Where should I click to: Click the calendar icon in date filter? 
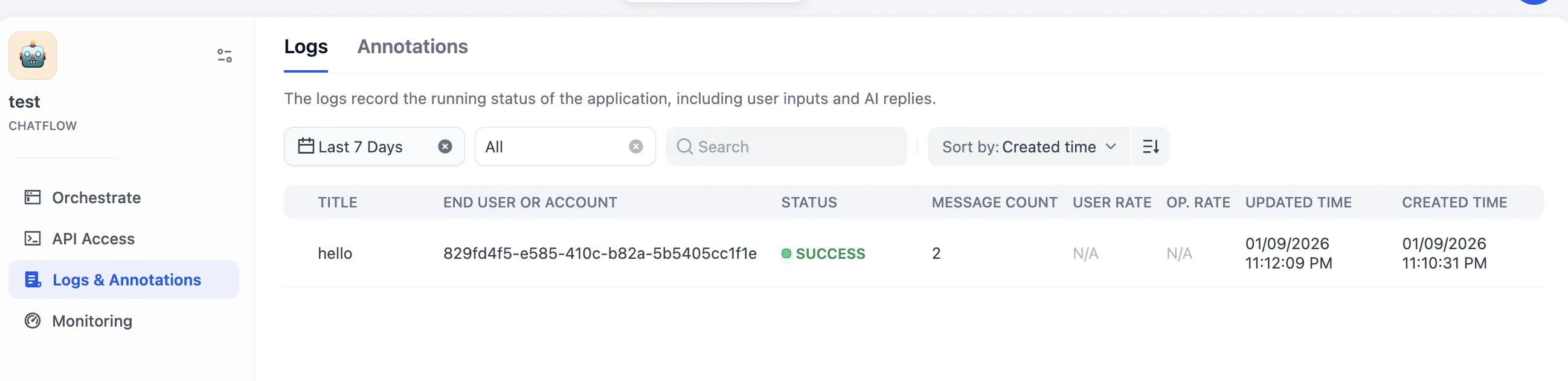pos(306,146)
